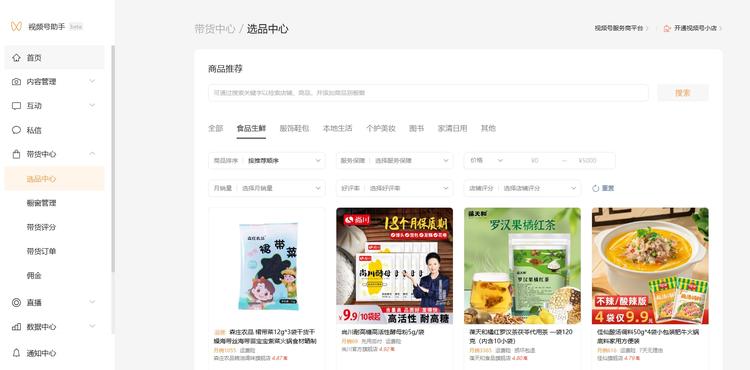Click the 视频号助手 butterfly logo

click(x=16, y=26)
